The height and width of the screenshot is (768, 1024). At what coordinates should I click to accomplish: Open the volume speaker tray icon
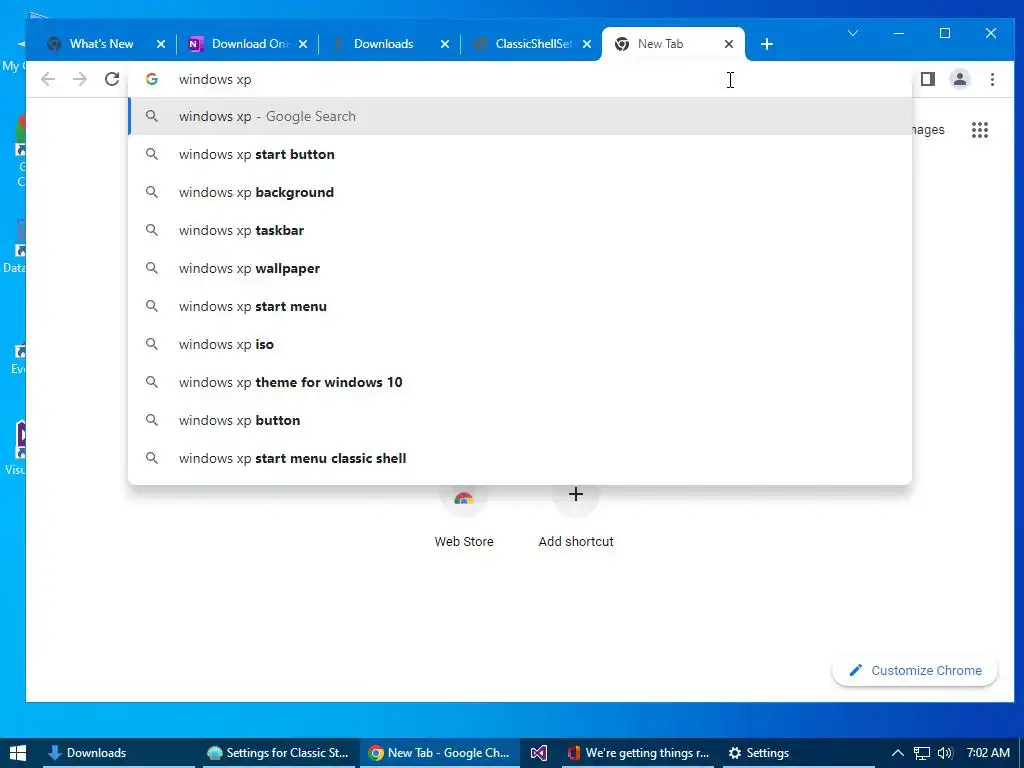point(944,753)
